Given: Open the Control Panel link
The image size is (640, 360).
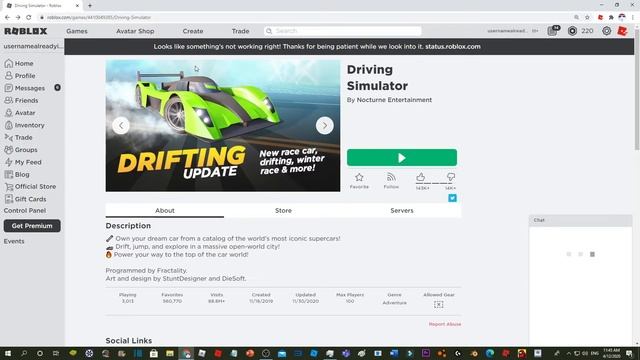Looking at the screenshot, I should 25,211.
